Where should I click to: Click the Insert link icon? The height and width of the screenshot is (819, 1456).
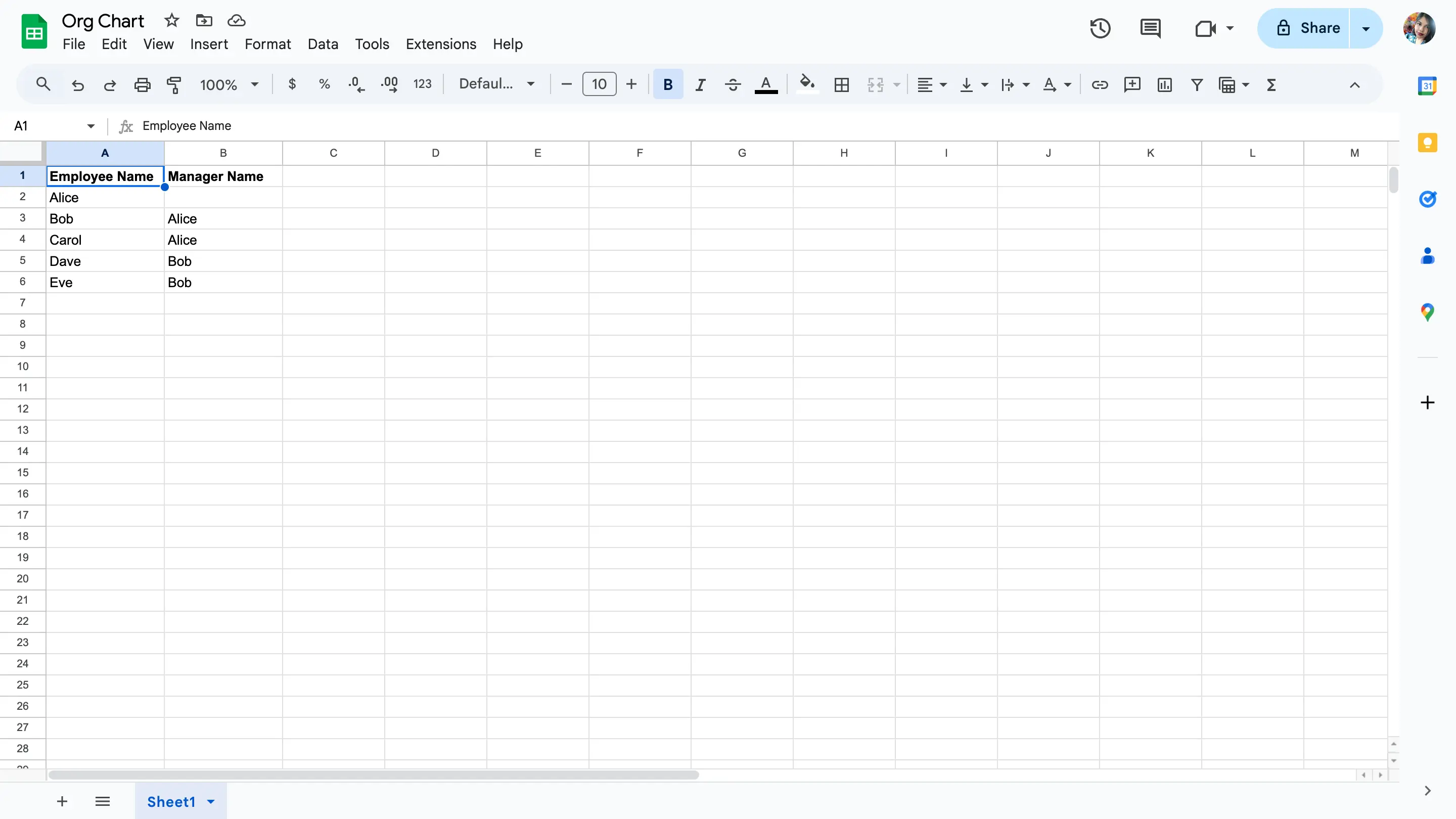(1099, 83)
